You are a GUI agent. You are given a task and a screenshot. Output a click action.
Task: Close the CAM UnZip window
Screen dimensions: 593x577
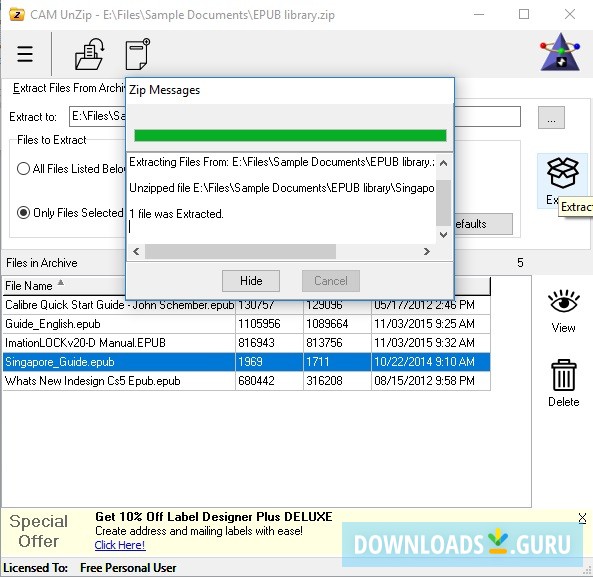click(570, 15)
